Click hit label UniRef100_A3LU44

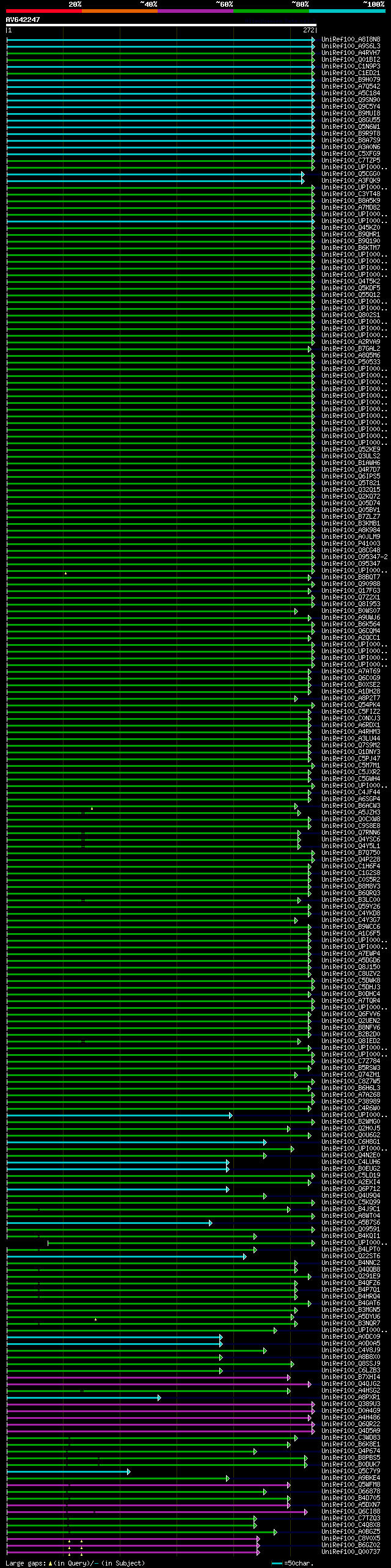(351, 739)
